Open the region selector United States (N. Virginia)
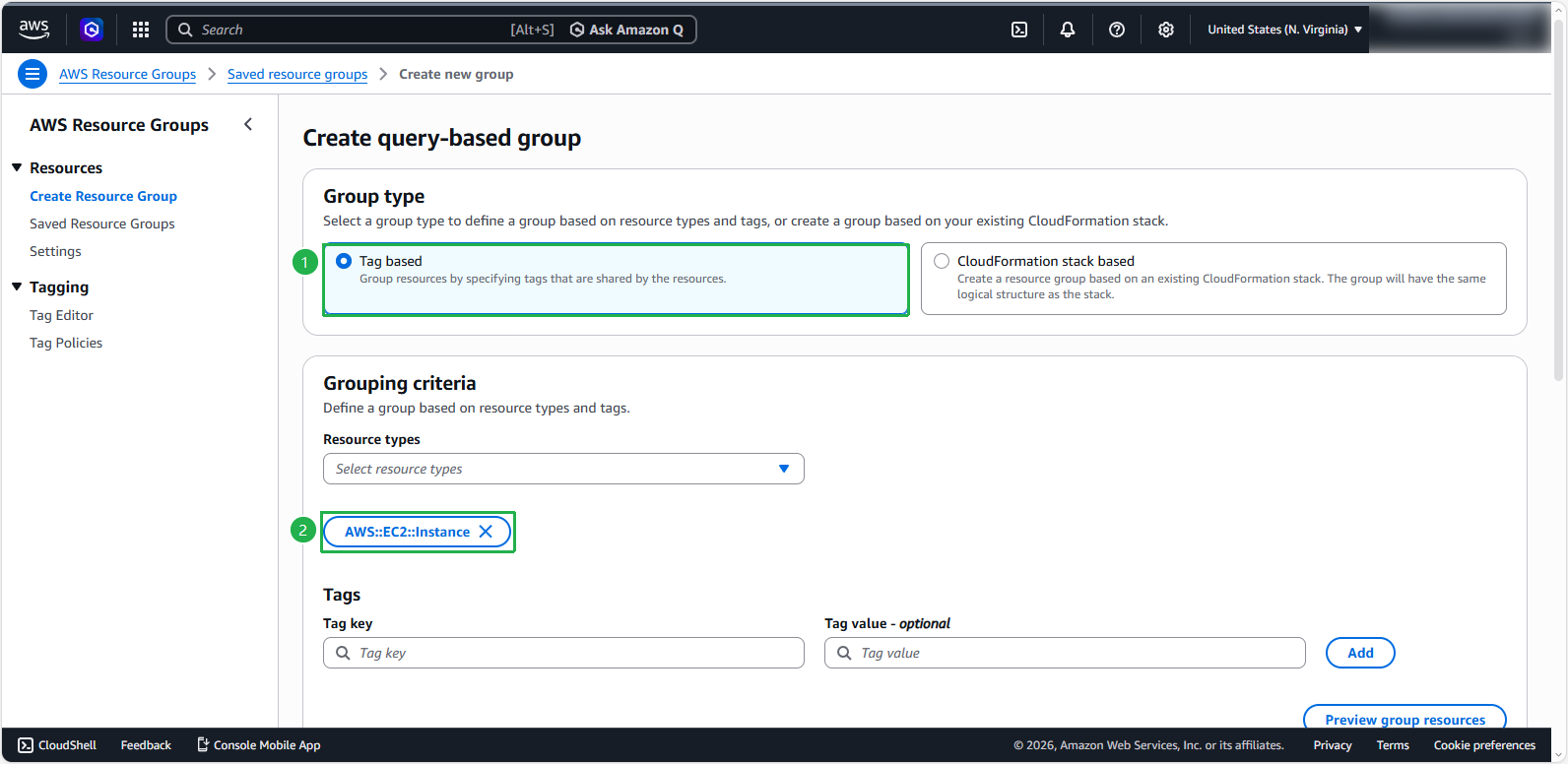This screenshot has height=764, width=1568. click(x=1284, y=30)
